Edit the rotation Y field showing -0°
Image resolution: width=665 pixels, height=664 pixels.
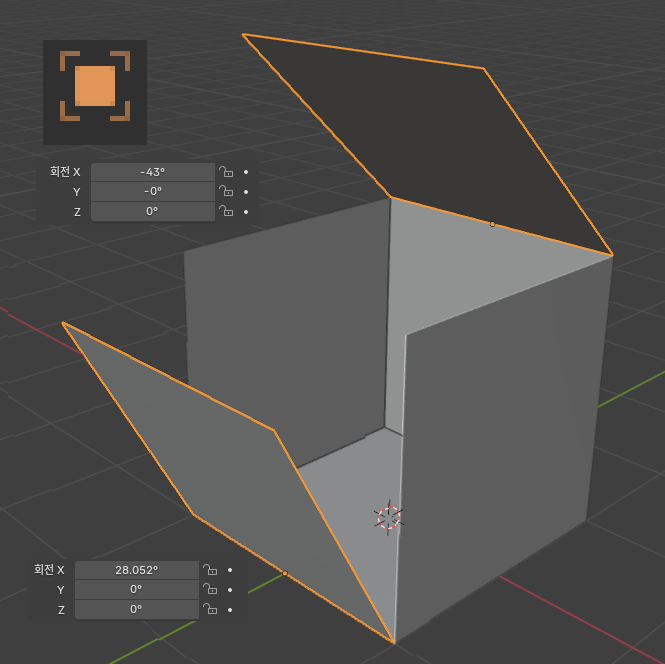[x=153, y=192]
